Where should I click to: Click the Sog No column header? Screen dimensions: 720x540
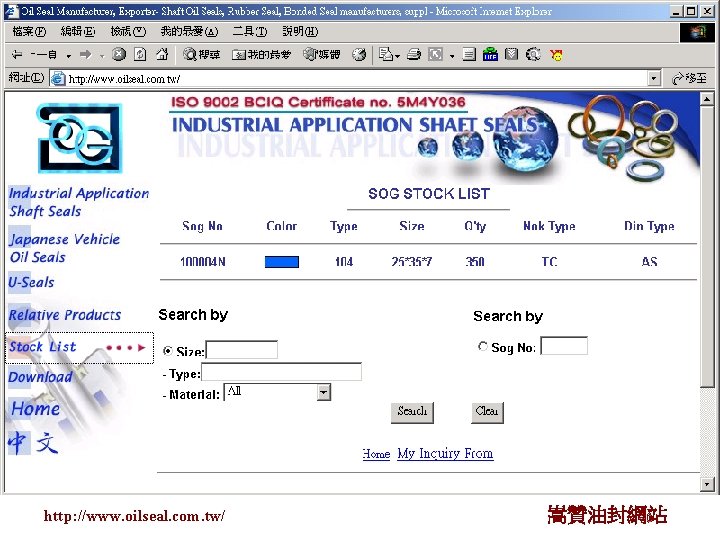coord(202,226)
